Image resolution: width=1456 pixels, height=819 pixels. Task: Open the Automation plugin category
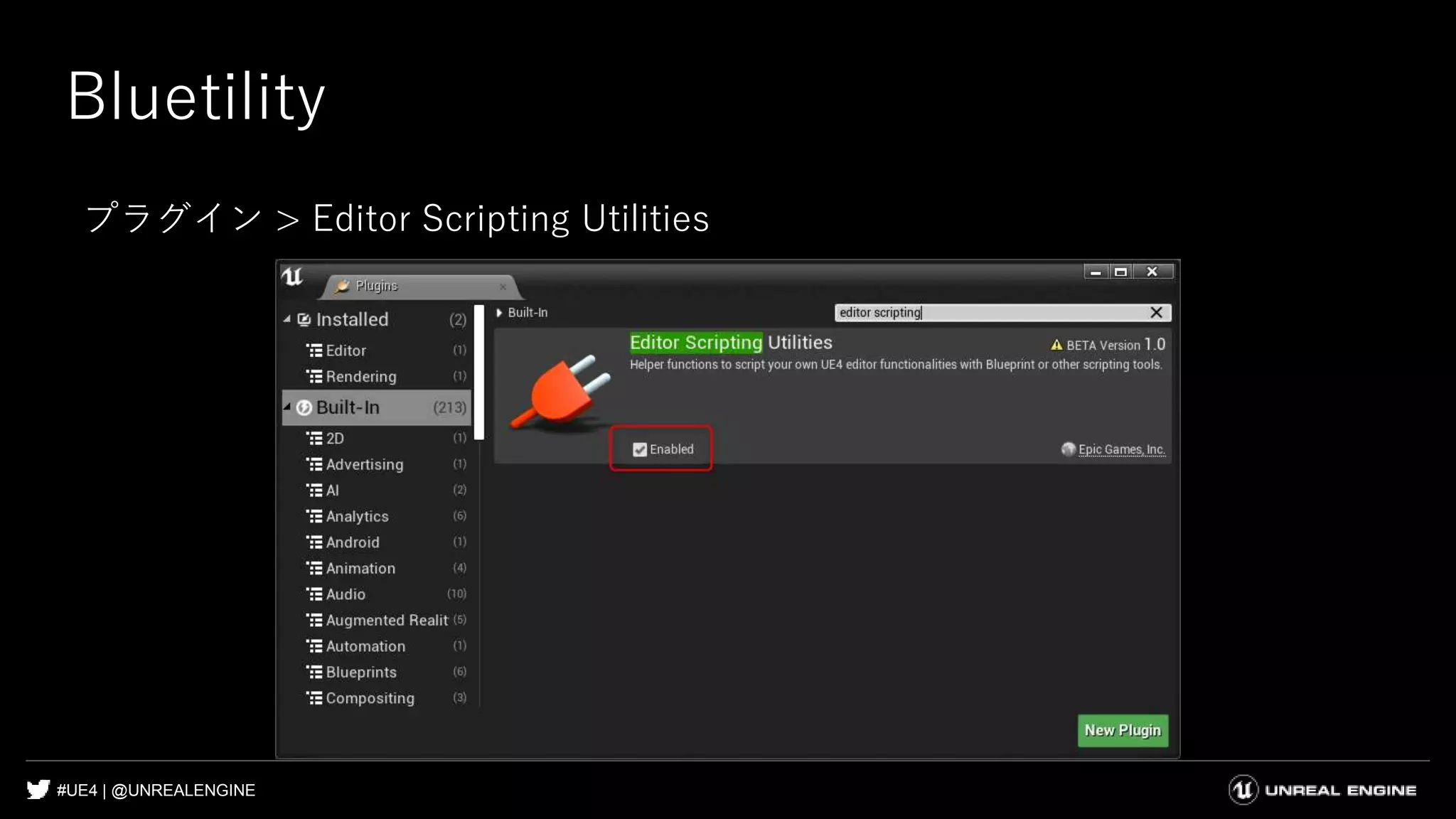coord(386,646)
